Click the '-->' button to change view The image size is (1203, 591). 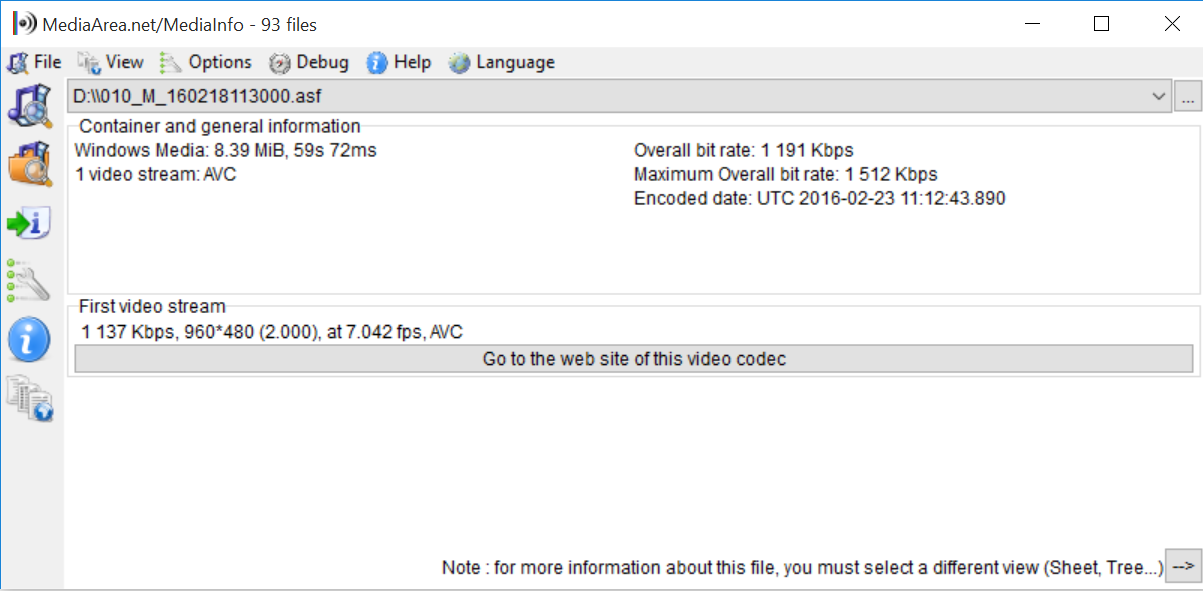point(1183,567)
